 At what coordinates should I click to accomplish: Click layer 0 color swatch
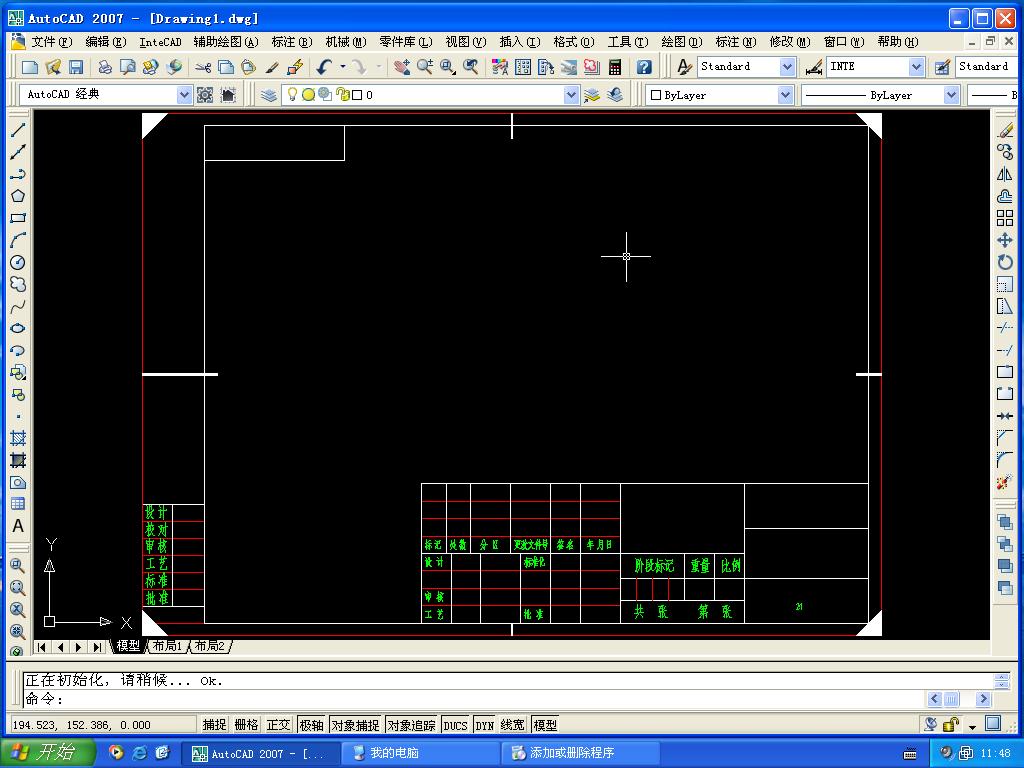(x=357, y=95)
